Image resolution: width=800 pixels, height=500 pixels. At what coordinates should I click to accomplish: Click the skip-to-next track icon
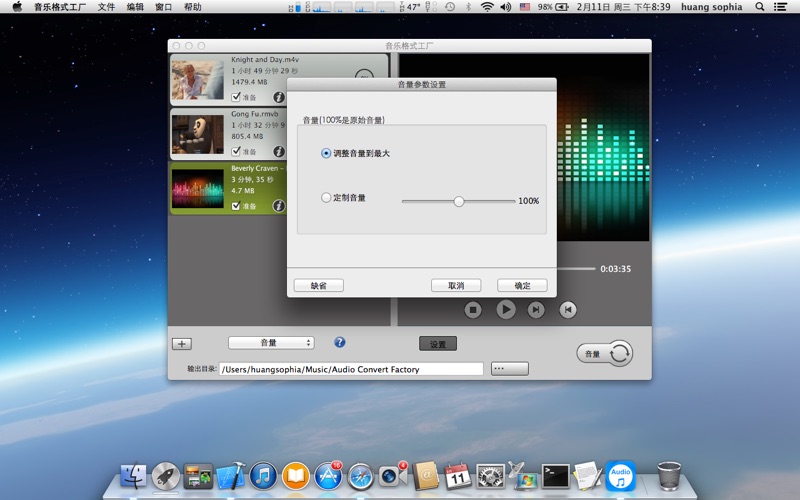[x=536, y=310]
